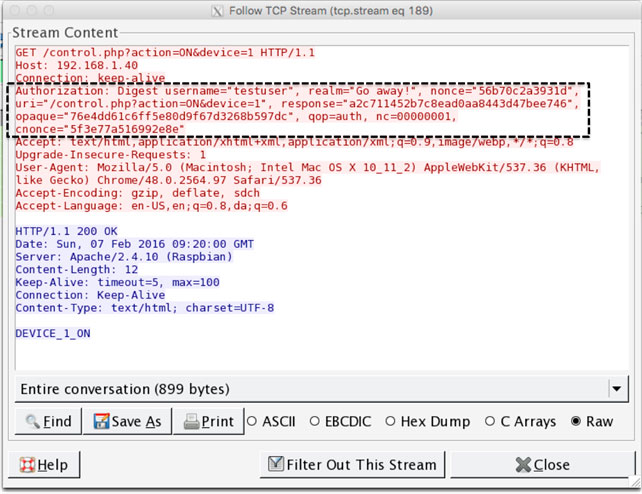Close the Follow TCP Stream dialog
The width and height of the screenshot is (642, 494).
click(x=542, y=465)
